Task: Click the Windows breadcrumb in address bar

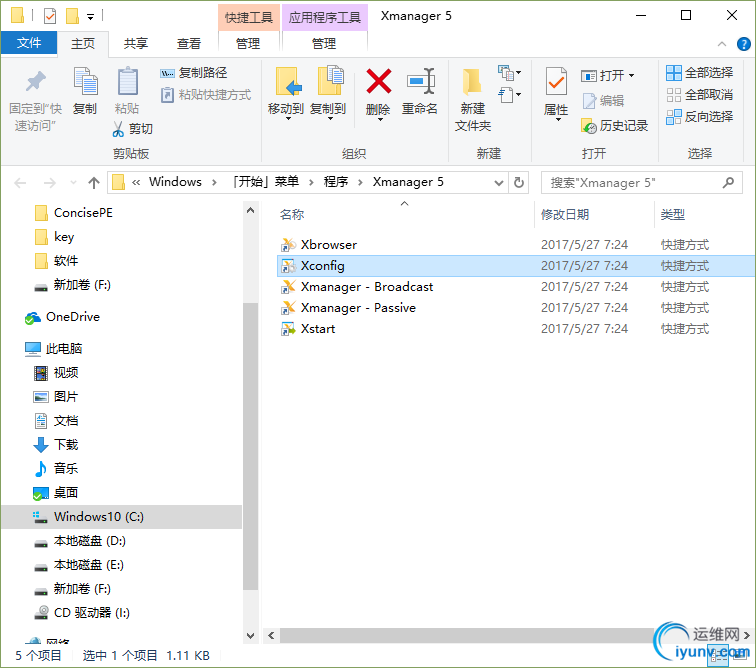Action: coord(176,182)
